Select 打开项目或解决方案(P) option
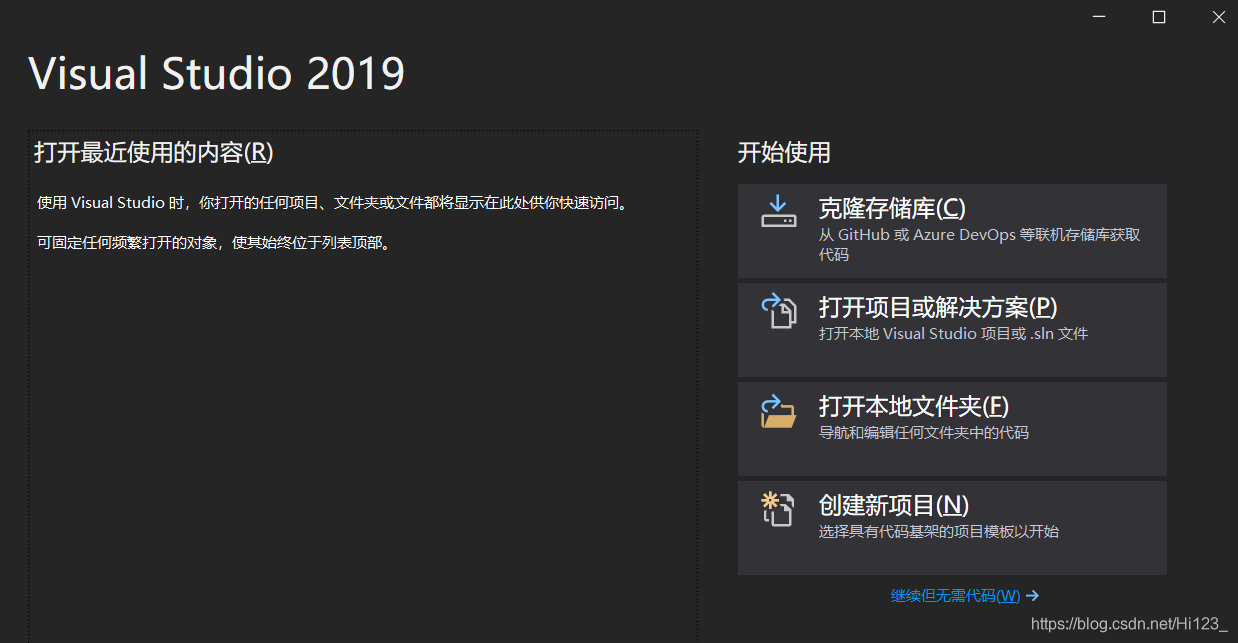Viewport: 1238px width, 643px height. point(952,330)
